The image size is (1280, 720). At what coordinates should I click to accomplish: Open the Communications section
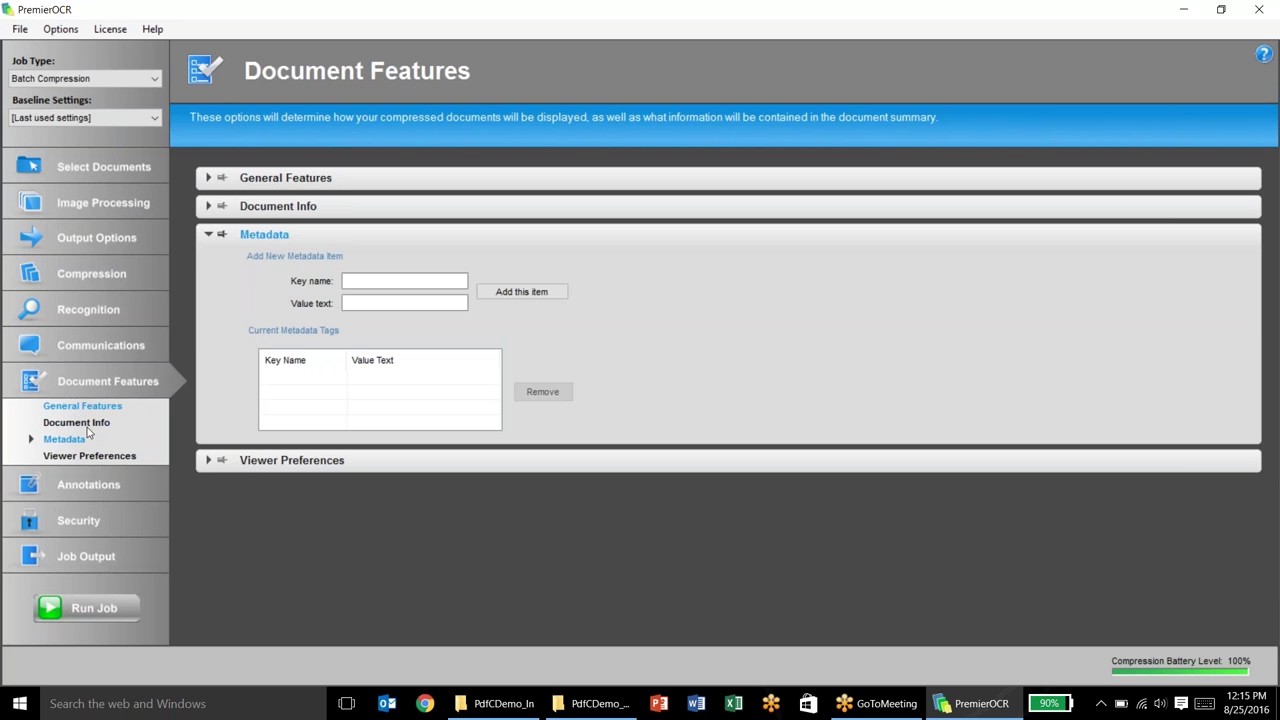tap(85, 345)
